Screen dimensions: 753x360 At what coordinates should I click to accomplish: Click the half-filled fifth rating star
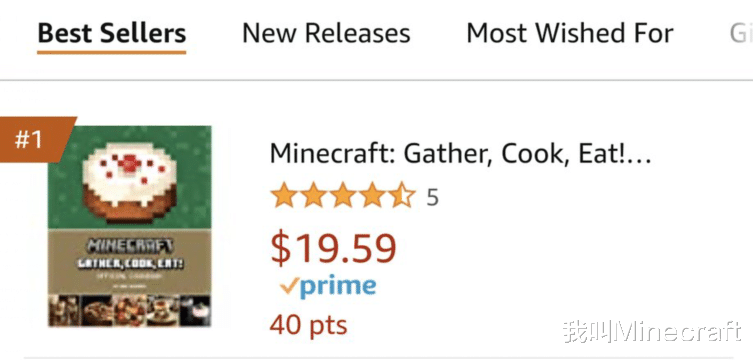pos(401,197)
